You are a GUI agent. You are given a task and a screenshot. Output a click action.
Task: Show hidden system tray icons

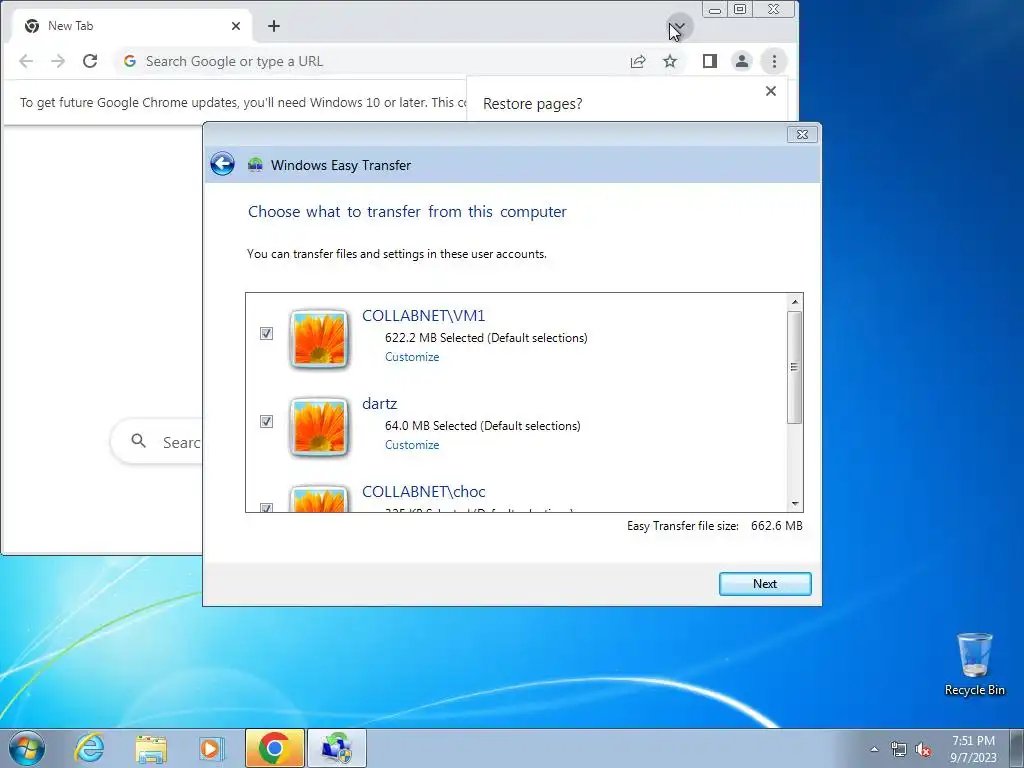coord(874,749)
